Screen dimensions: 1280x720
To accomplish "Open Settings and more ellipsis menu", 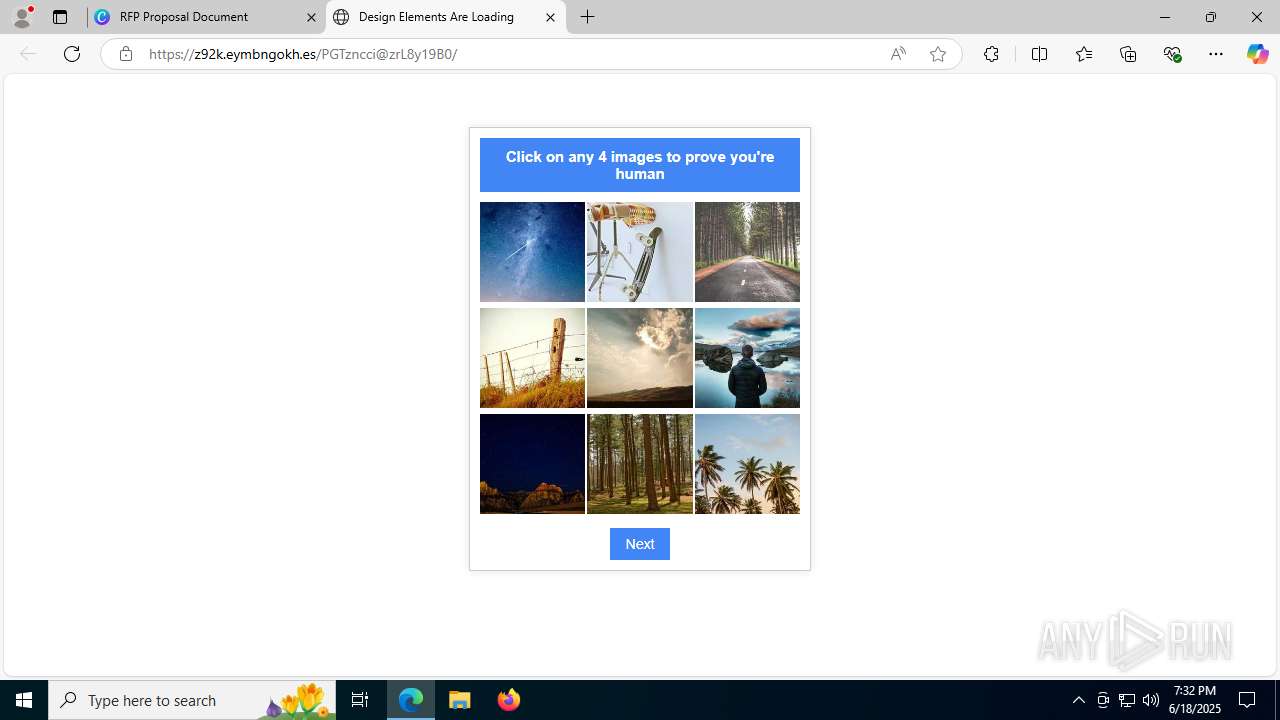I will pos(1216,54).
